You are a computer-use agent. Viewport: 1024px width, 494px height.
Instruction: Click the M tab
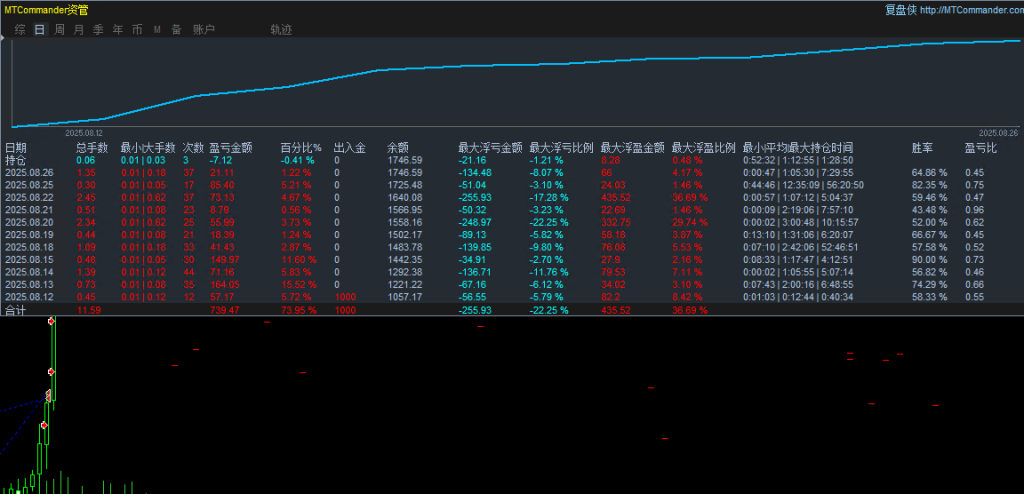click(x=157, y=30)
